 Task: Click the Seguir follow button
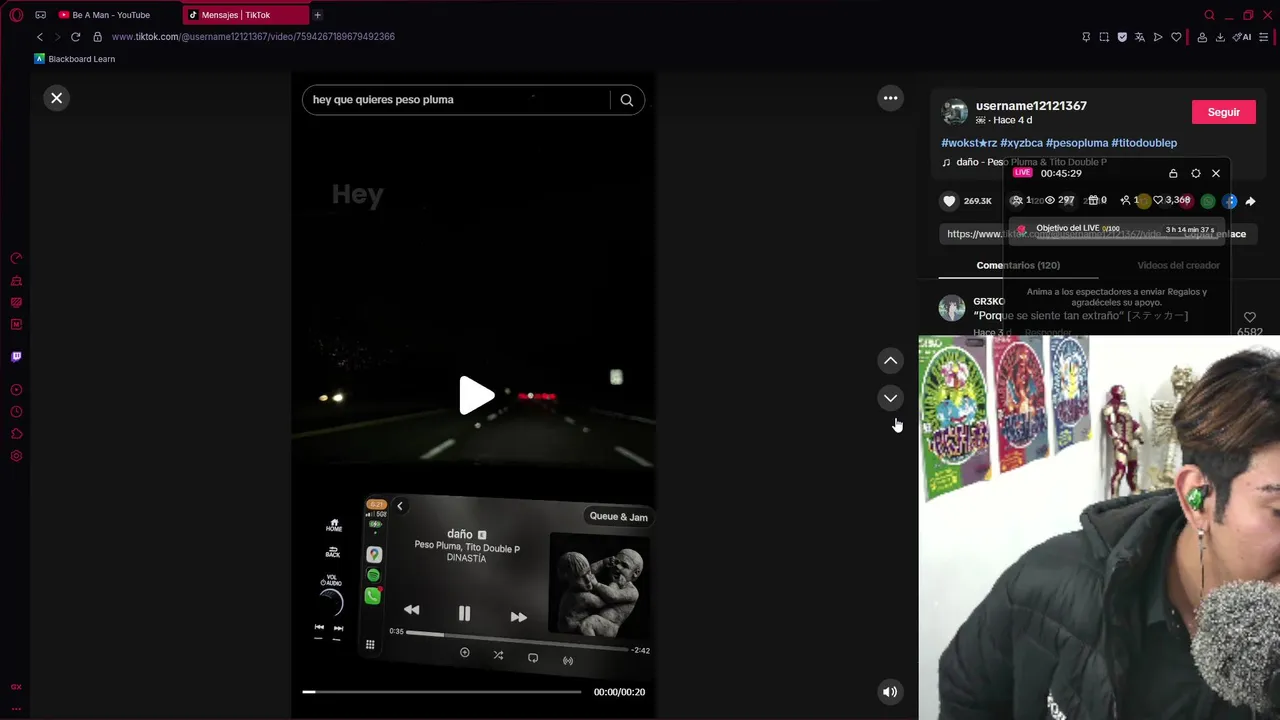pos(1223,112)
